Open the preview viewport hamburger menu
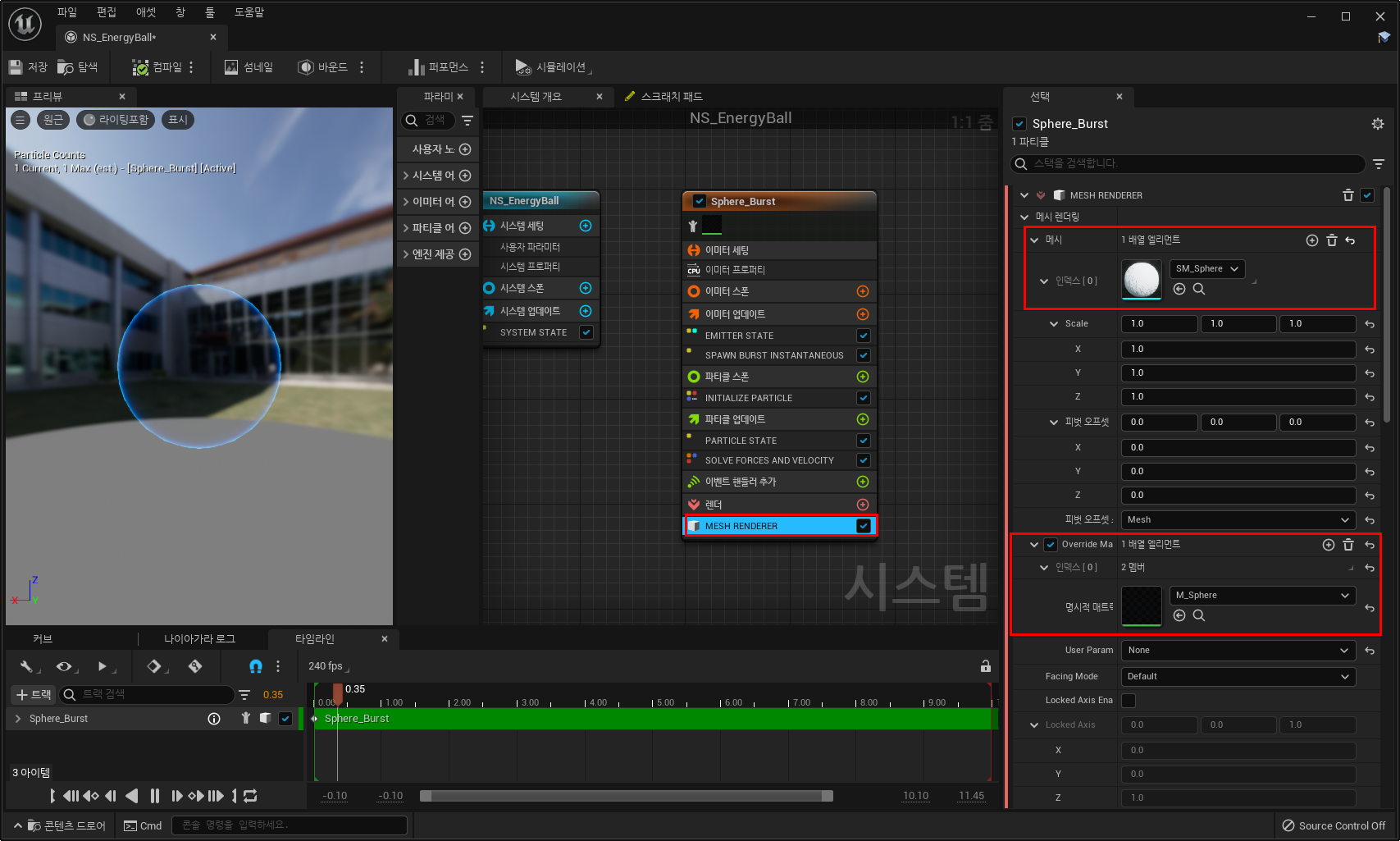 click(x=21, y=120)
